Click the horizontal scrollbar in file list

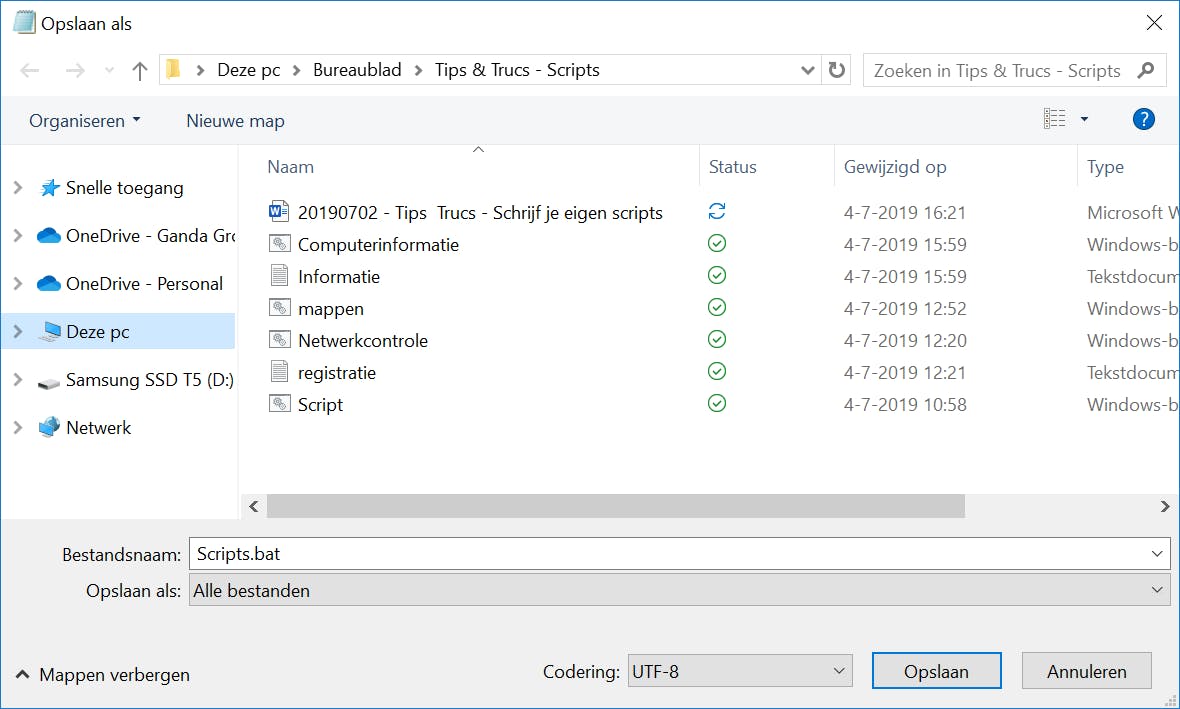(615, 507)
